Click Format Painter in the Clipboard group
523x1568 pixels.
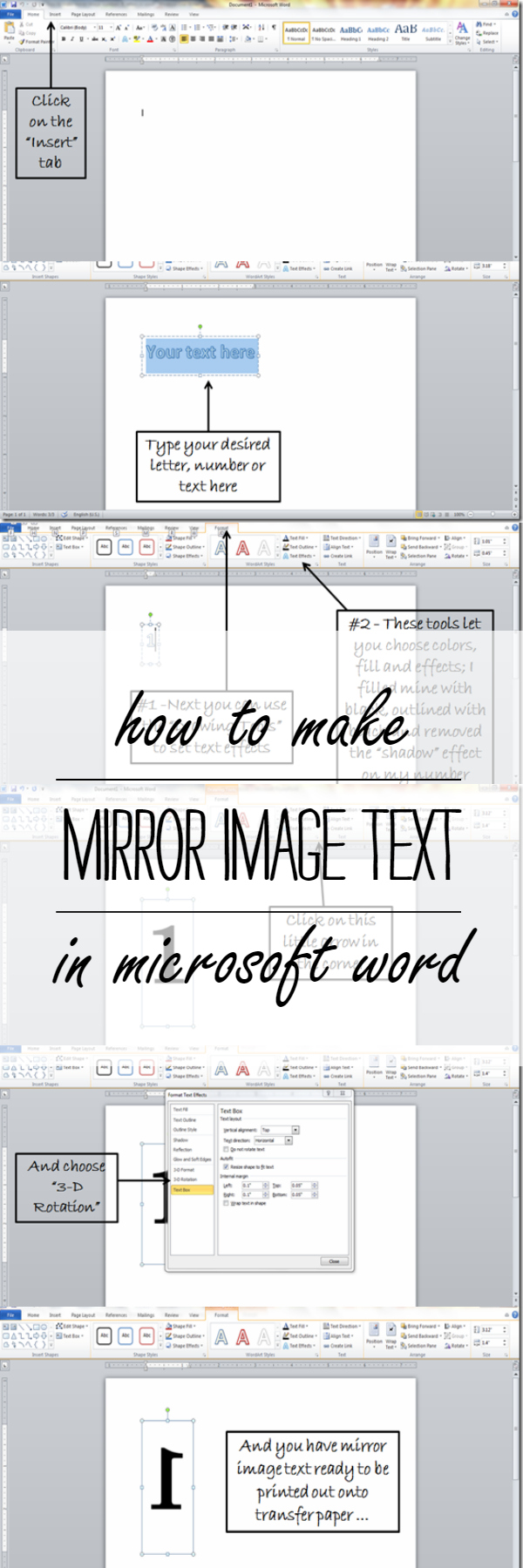[36, 42]
